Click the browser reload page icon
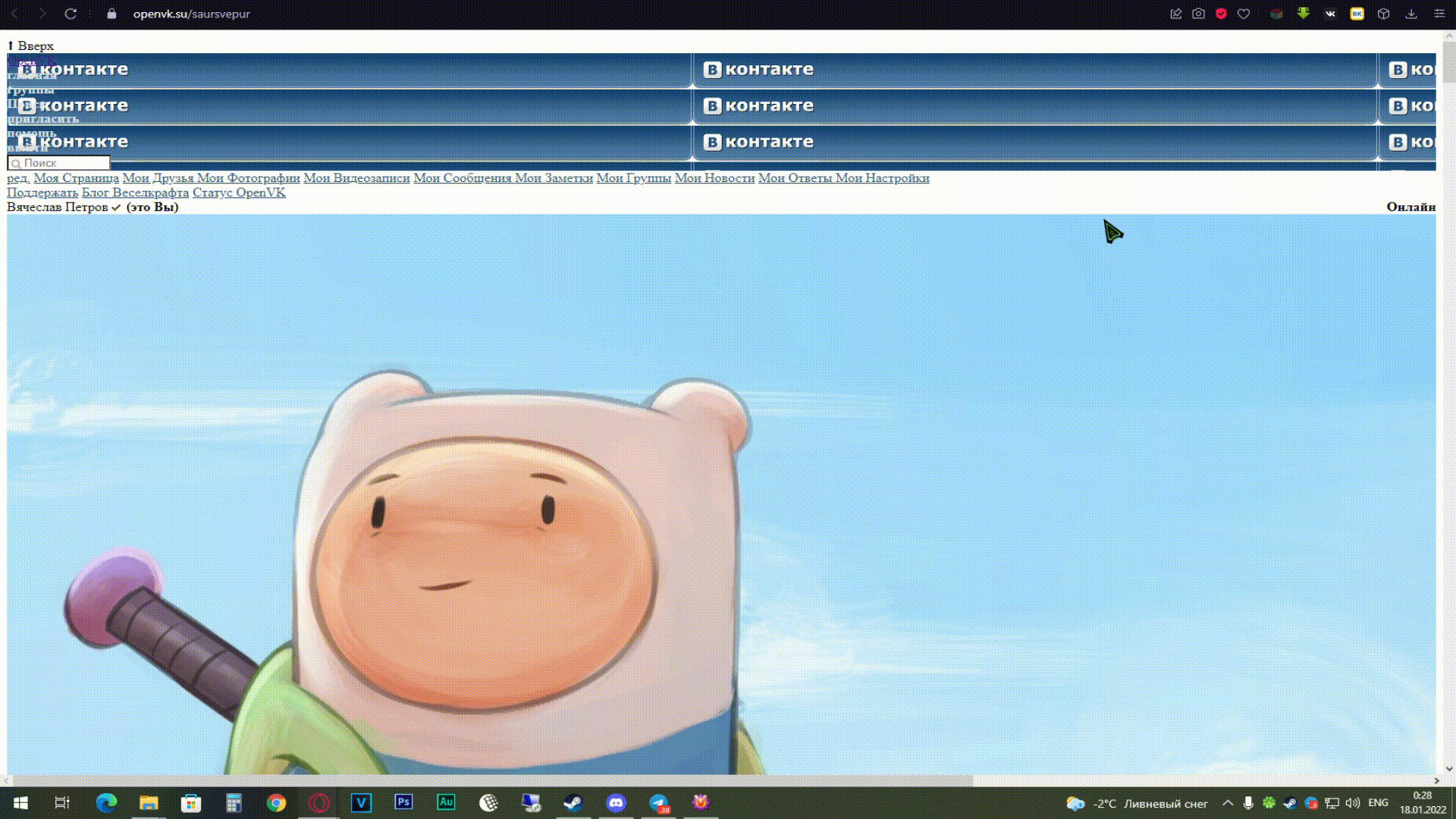This screenshot has width=1456, height=819. point(71,14)
